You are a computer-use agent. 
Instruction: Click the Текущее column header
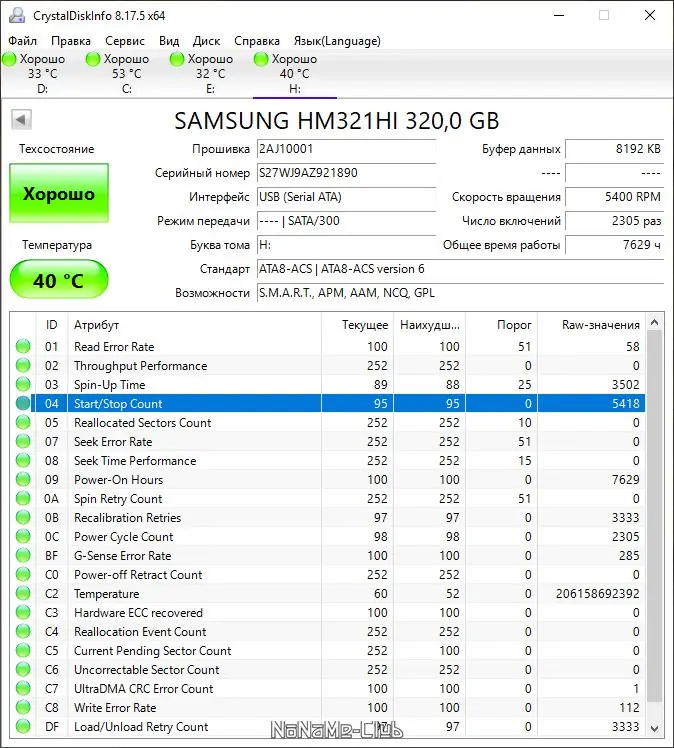point(357,325)
